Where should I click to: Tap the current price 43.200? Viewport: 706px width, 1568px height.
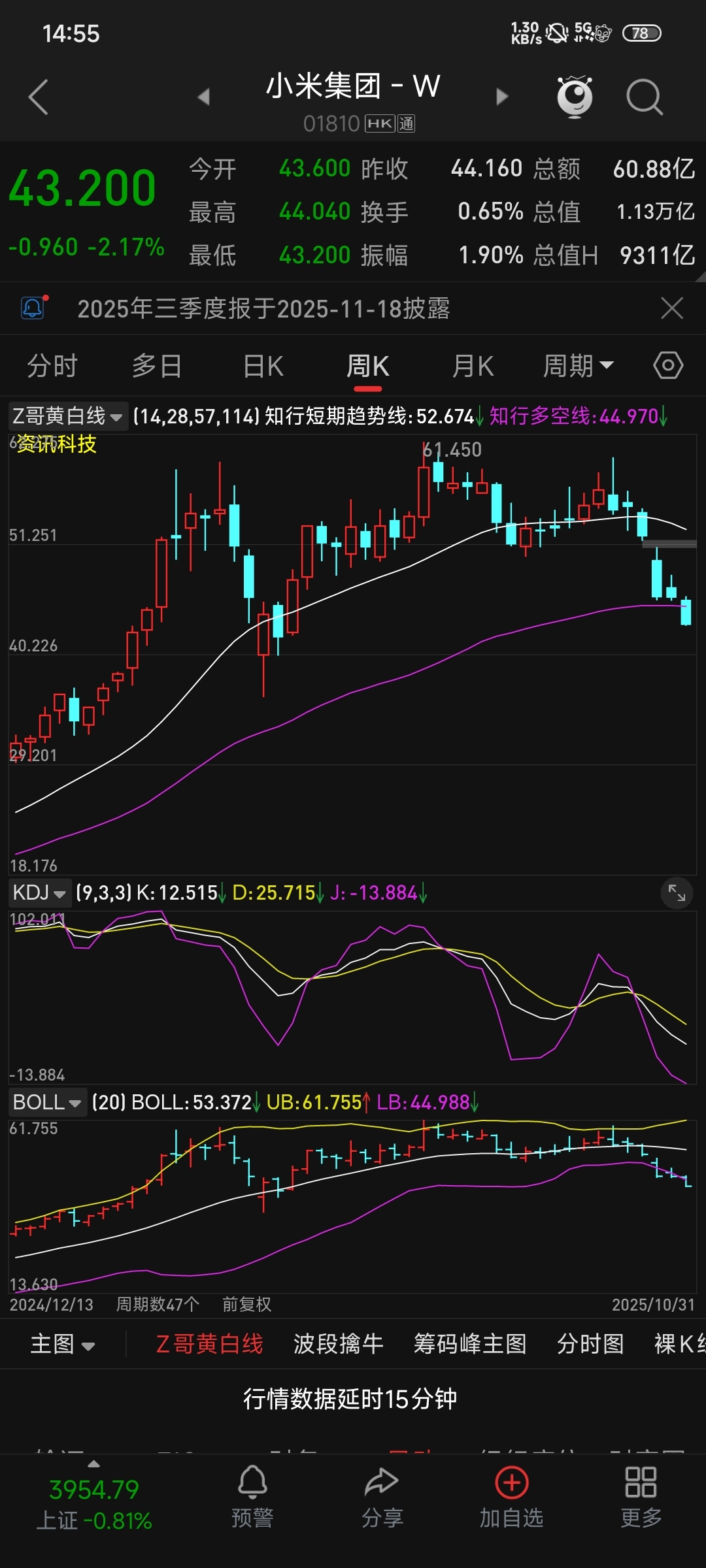pos(82,188)
